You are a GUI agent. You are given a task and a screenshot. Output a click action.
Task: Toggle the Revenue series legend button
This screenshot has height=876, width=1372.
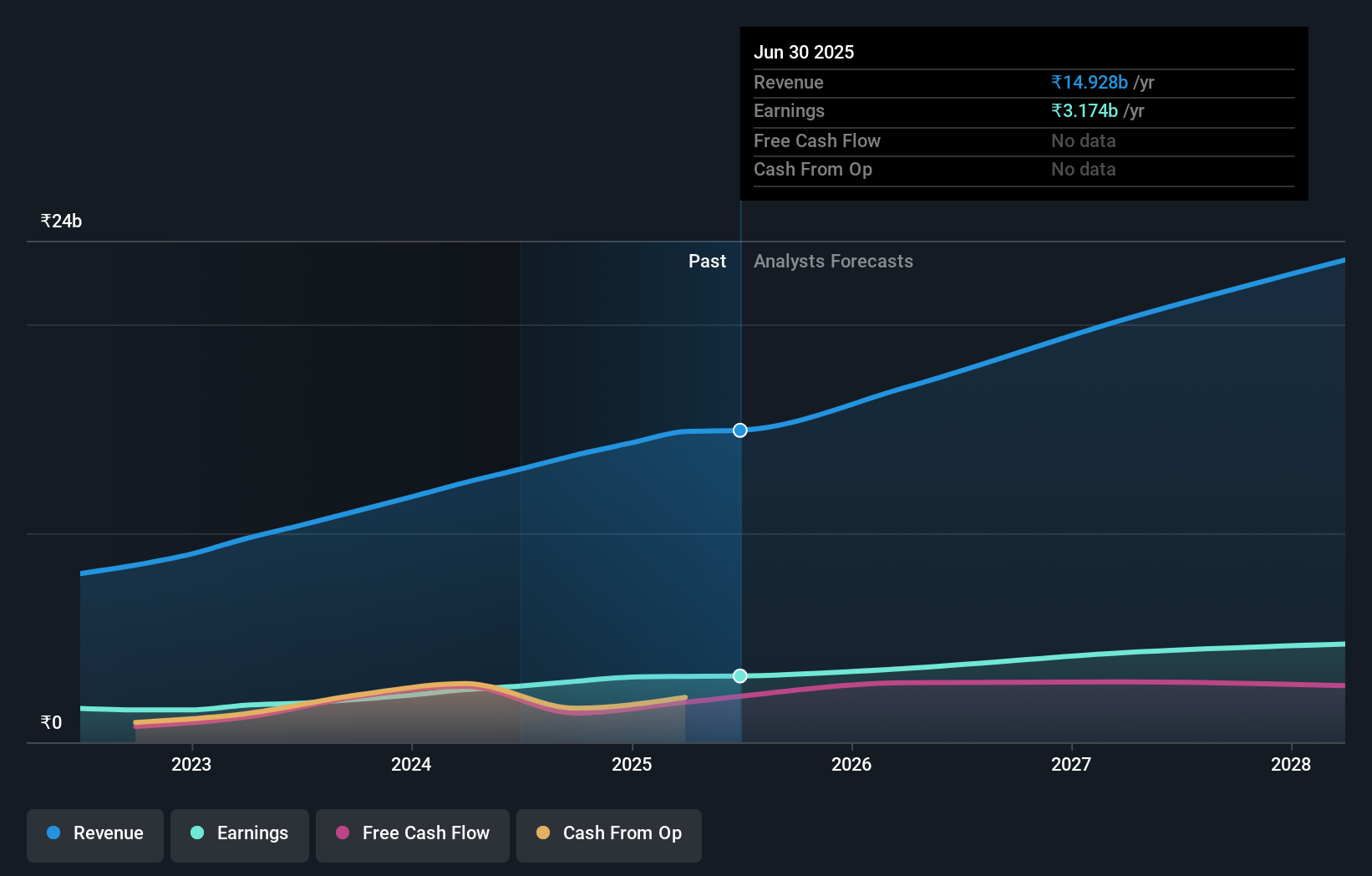pyautogui.click(x=95, y=835)
